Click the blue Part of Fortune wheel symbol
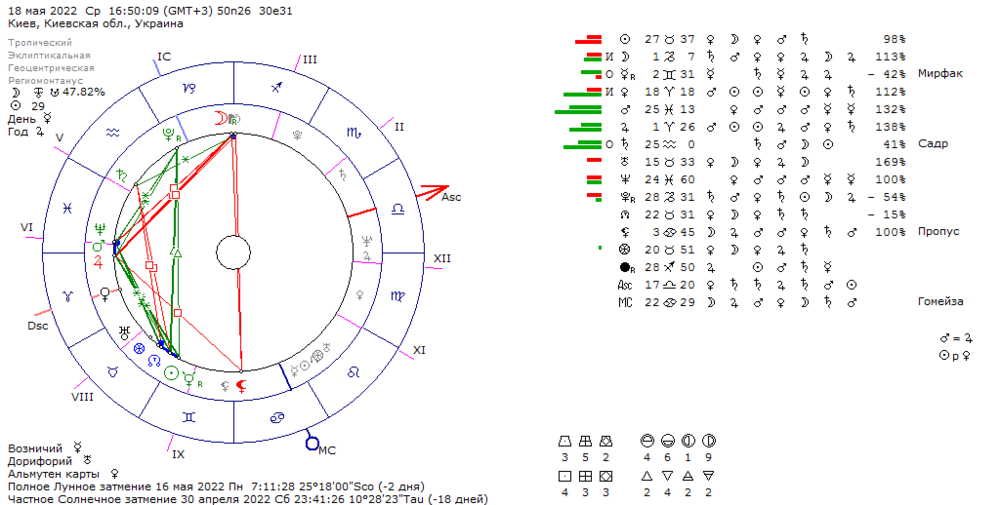 pyautogui.click(x=138, y=348)
